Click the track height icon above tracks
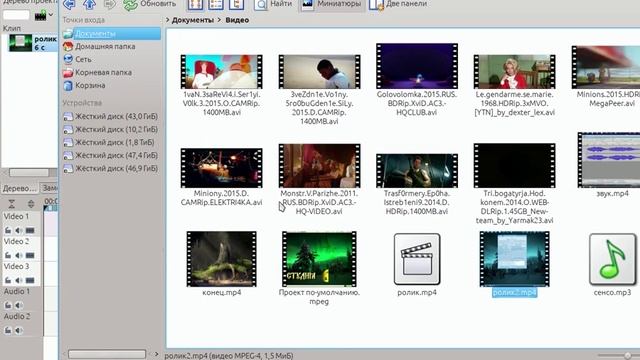Image resolution: width=640 pixels, height=360 pixels. click(x=31, y=204)
